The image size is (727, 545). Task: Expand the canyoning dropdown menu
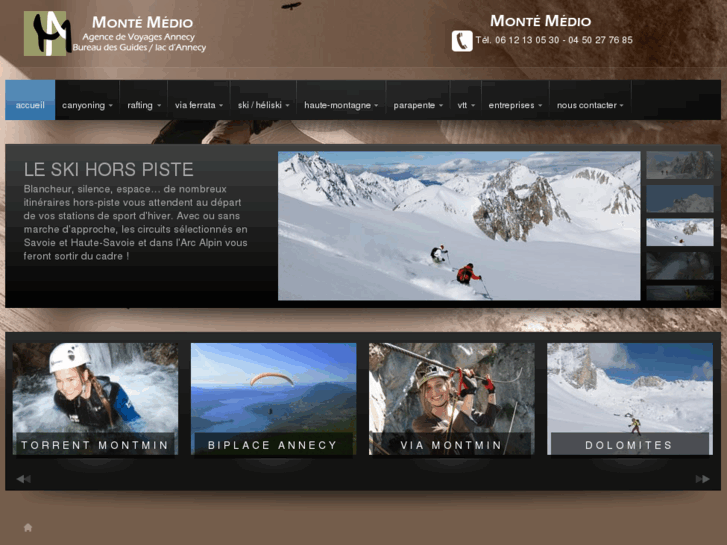point(87,105)
